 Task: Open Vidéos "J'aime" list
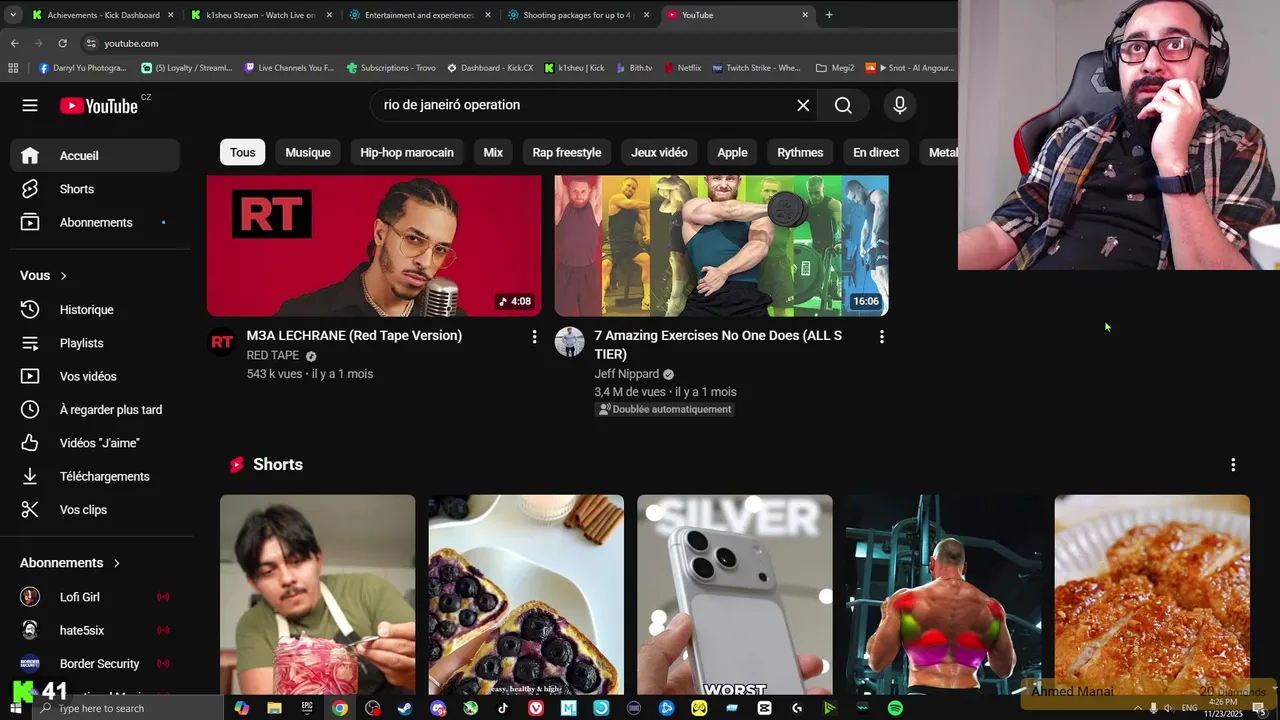(95, 443)
